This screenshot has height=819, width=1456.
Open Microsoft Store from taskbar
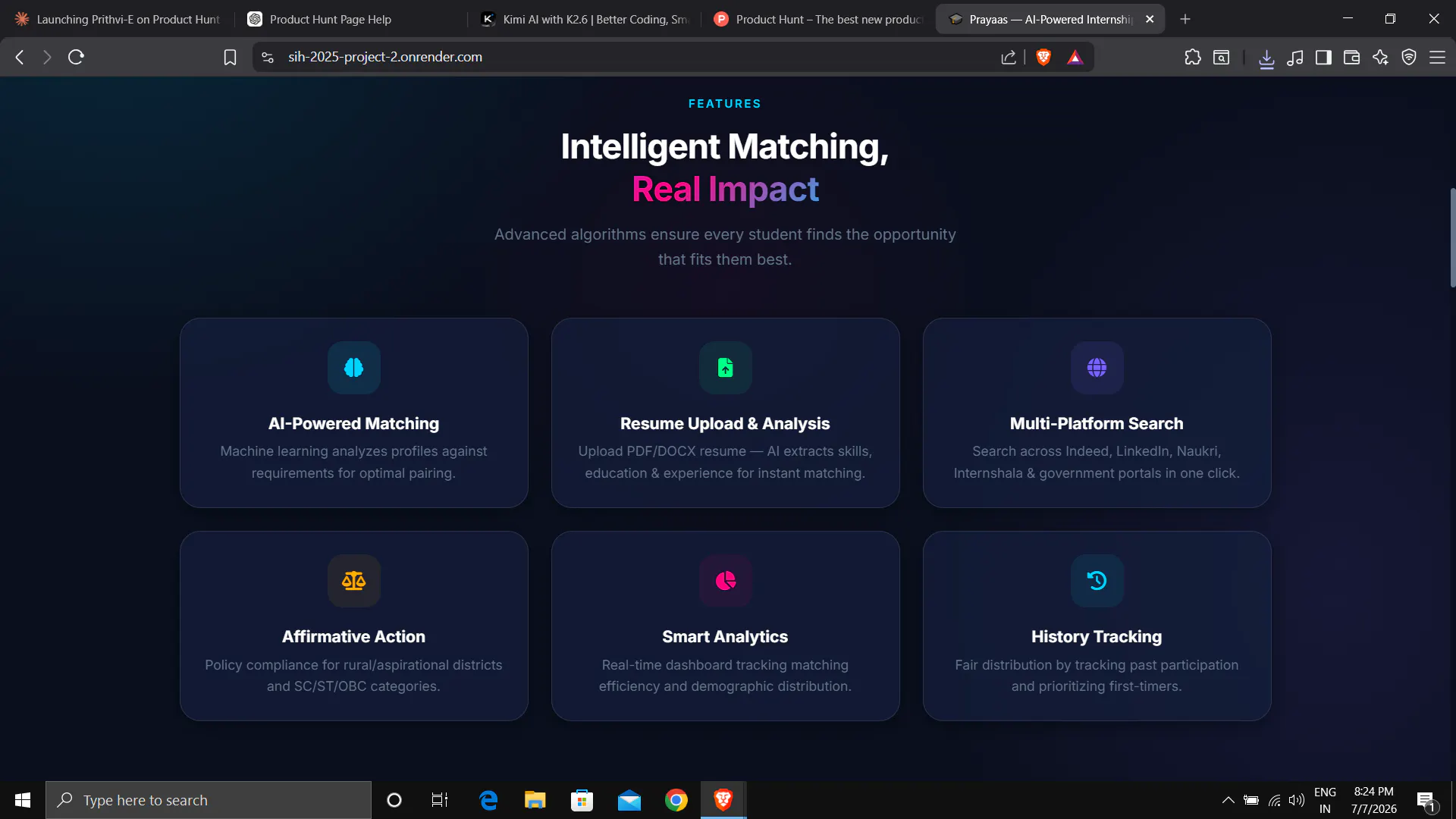point(582,800)
